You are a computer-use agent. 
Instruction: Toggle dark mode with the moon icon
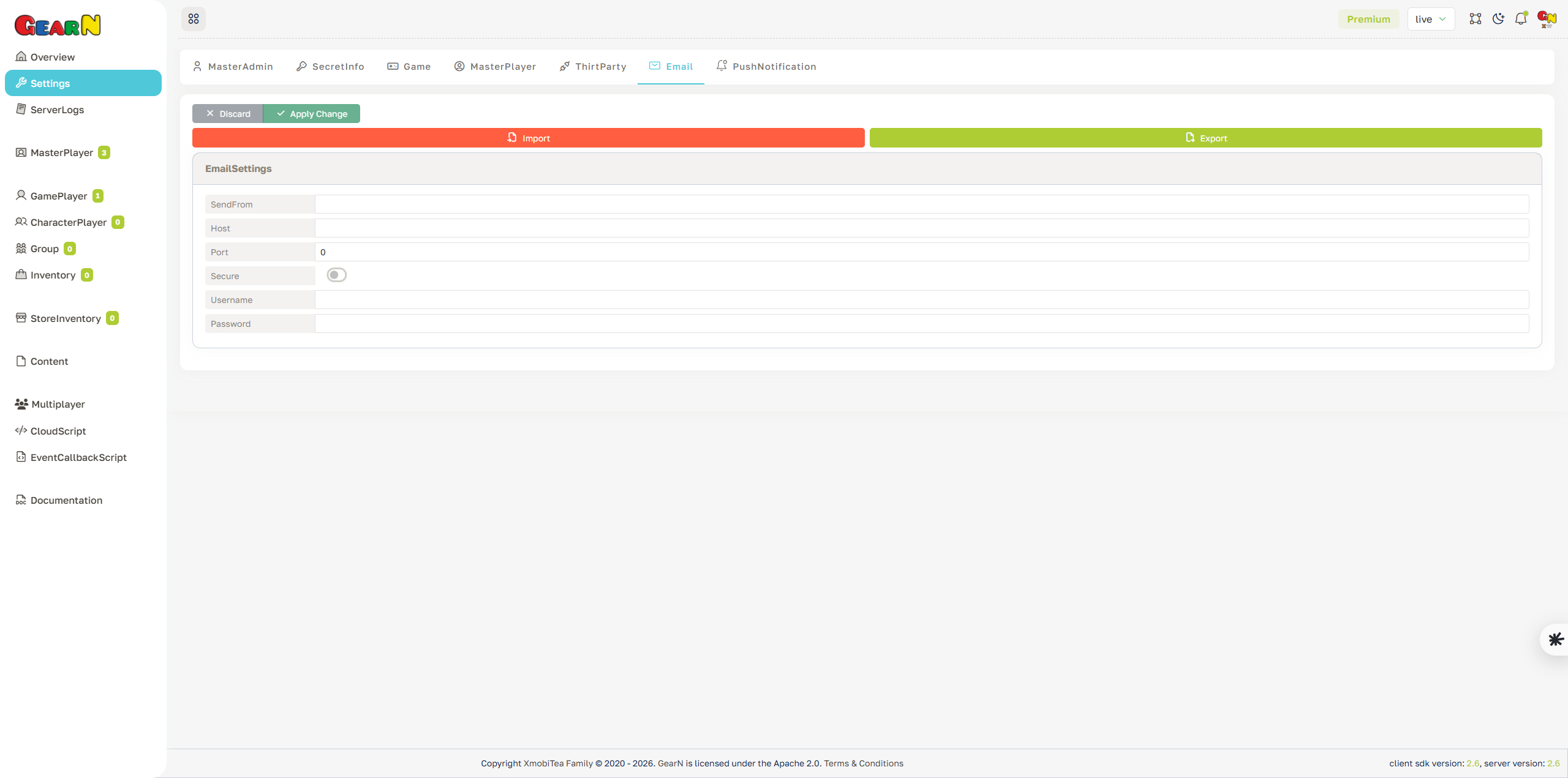coord(1498,18)
